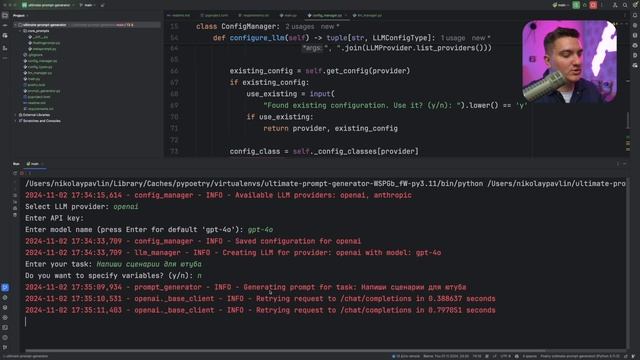Screen dimensions: 640x360
Task: Click the console input line below the log
Action: click(x=325, y=322)
